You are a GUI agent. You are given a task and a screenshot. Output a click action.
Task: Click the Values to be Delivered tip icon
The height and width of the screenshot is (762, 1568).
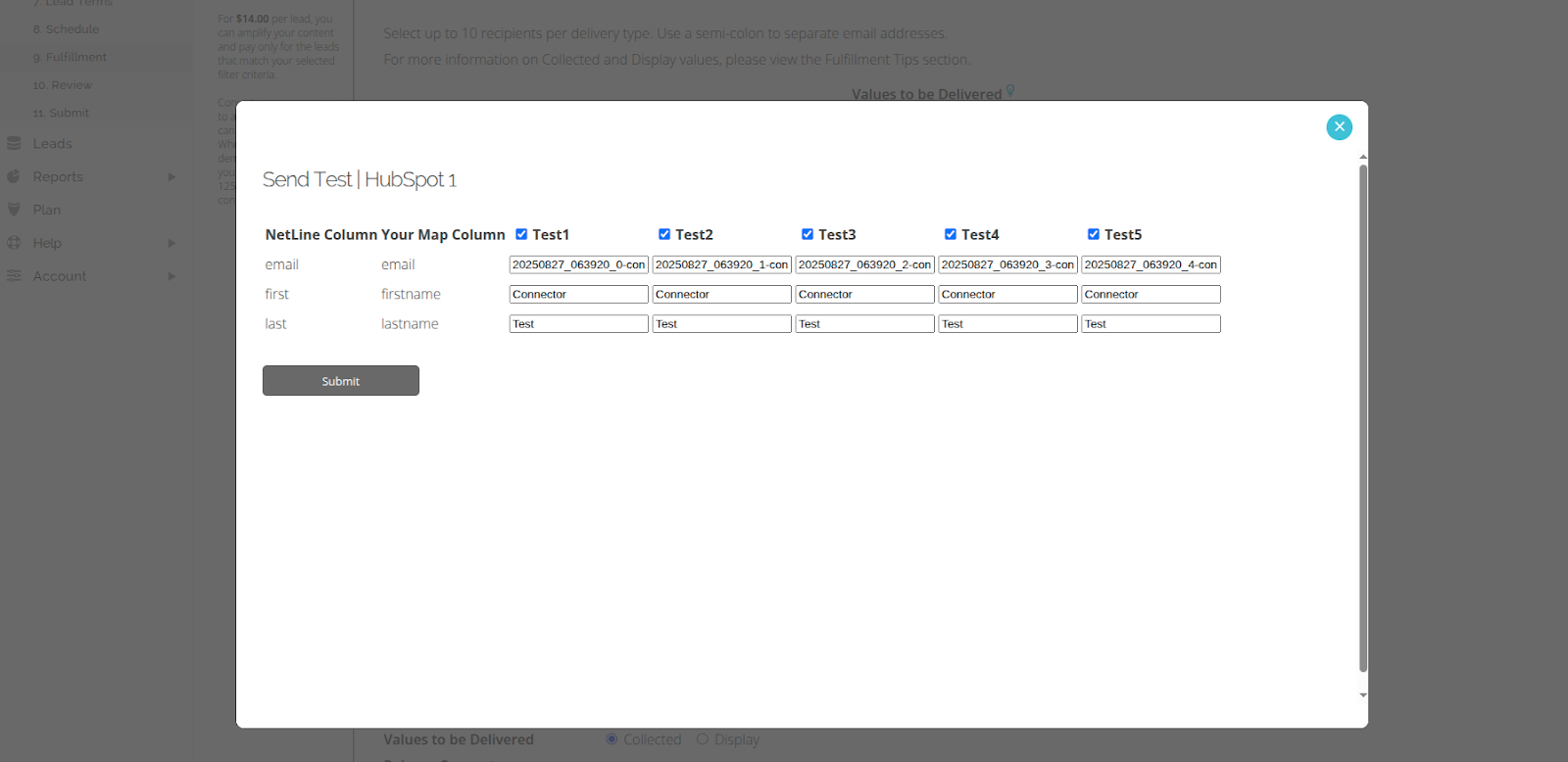1010,91
